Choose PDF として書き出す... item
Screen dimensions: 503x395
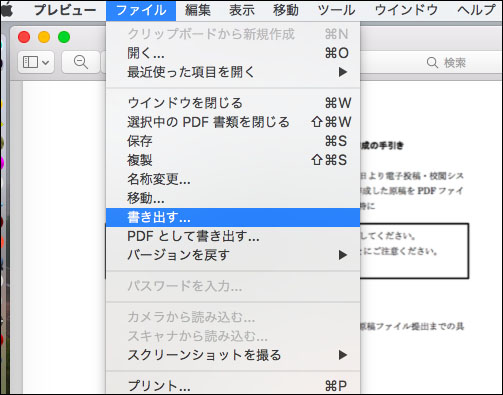[x=233, y=236]
